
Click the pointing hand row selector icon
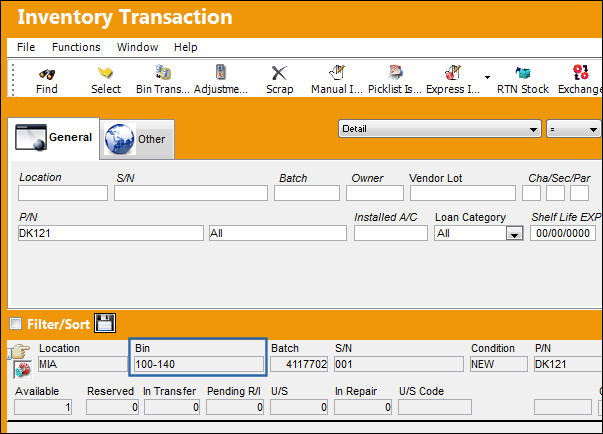coord(18,351)
